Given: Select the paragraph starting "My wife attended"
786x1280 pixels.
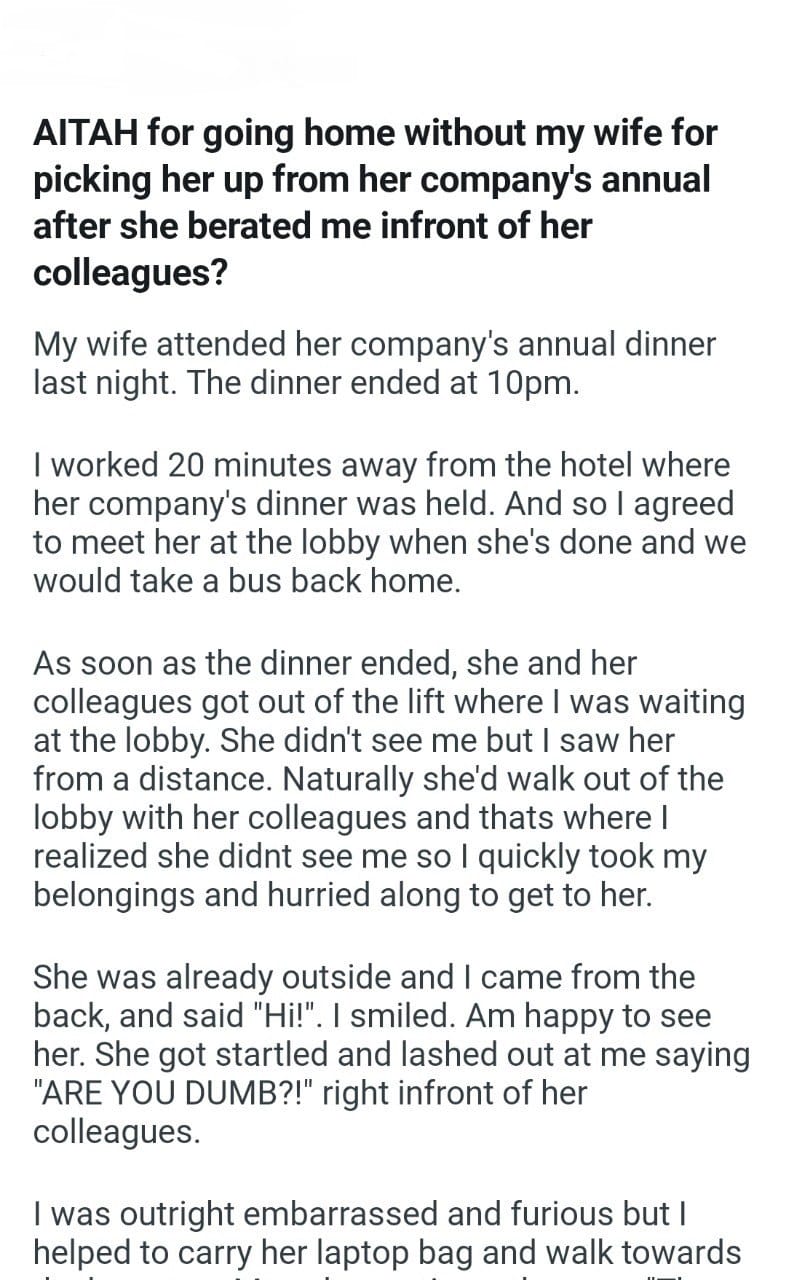Looking at the screenshot, I should [375, 364].
